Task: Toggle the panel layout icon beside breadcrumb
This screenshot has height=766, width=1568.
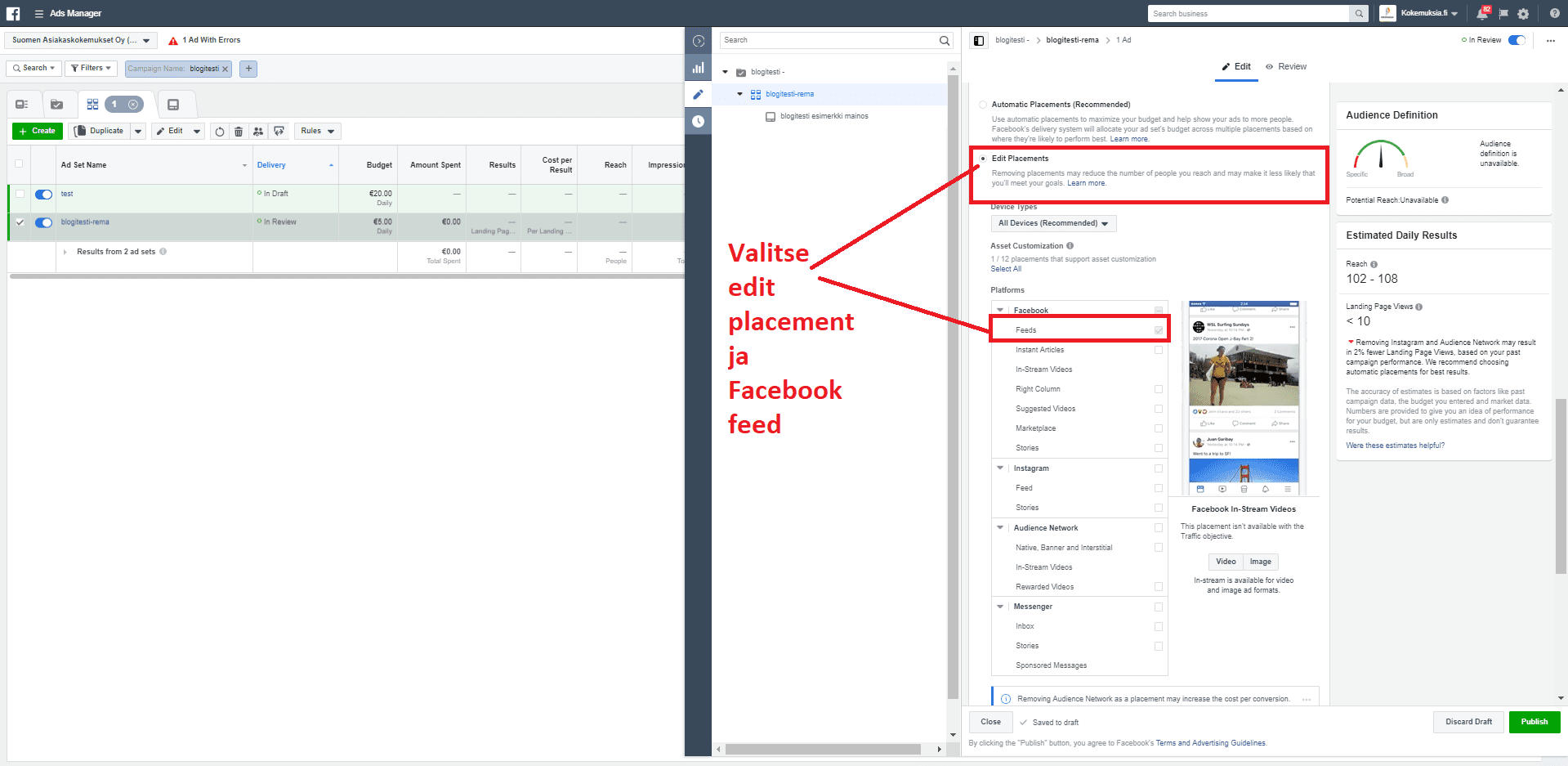Action: [979, 41]
